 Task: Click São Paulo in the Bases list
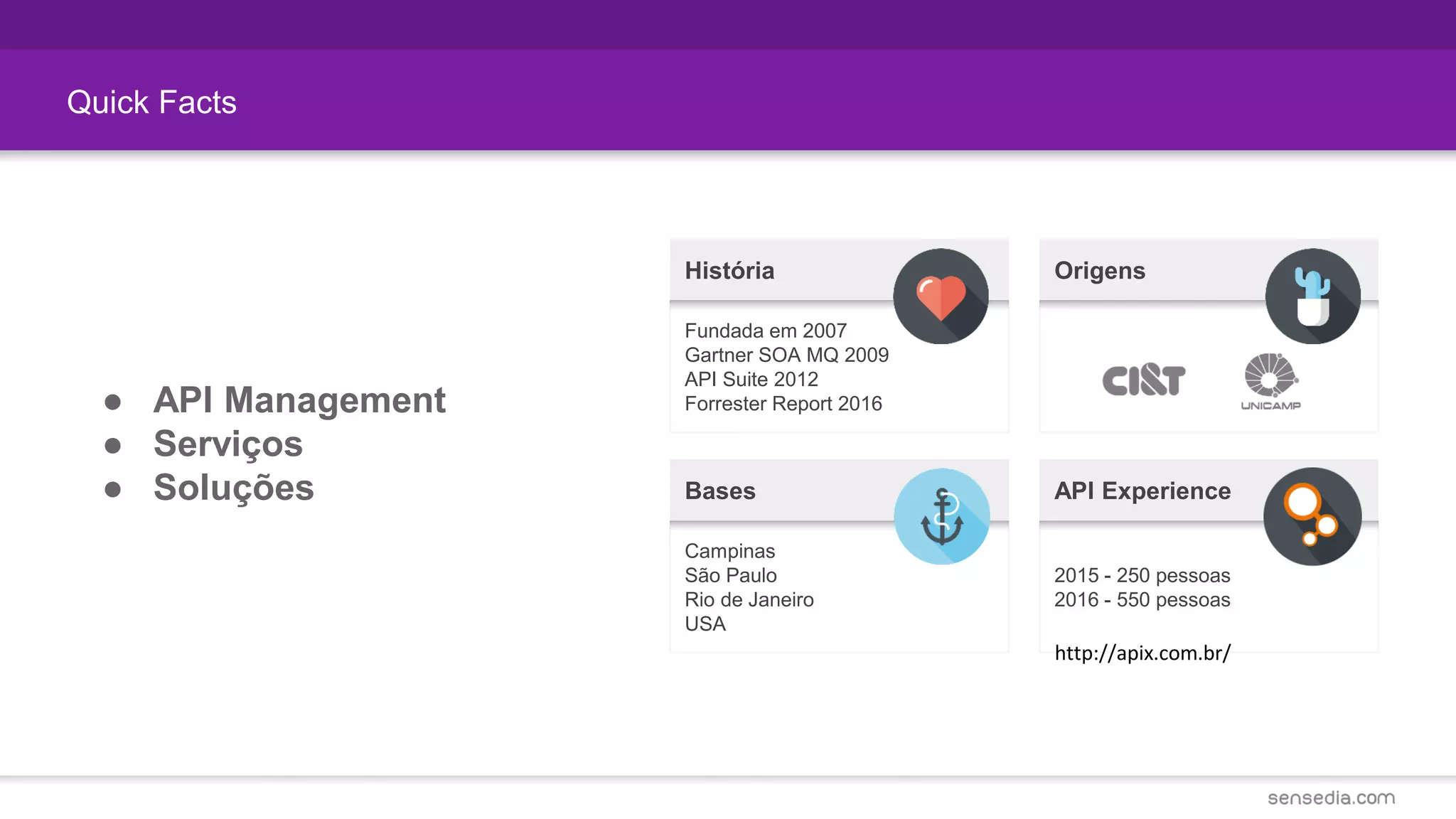(x=731, y=575)
